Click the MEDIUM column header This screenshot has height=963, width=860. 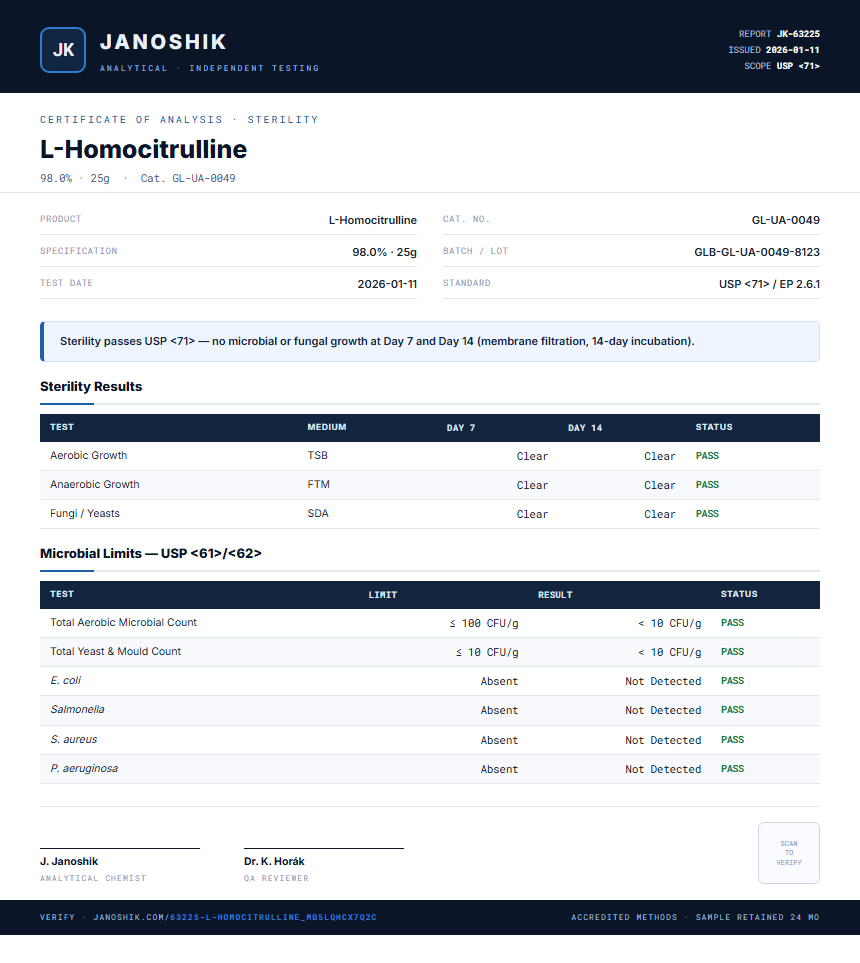327,427
